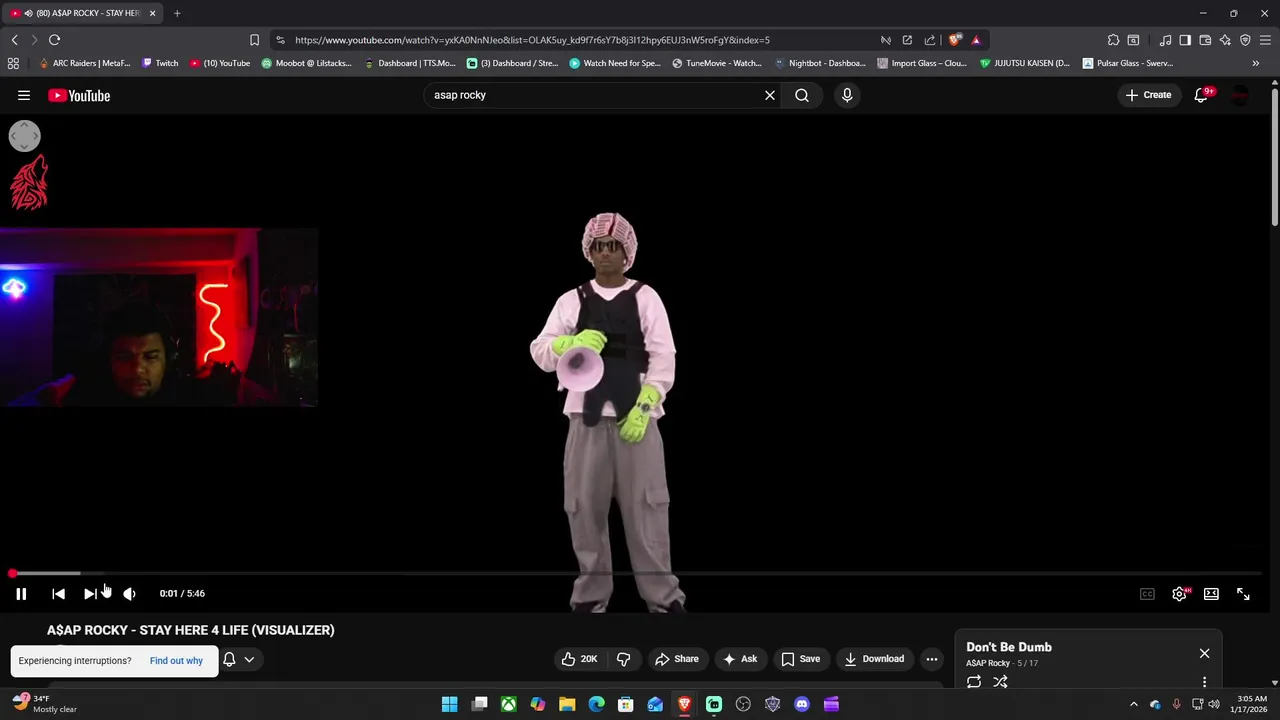This screenshot has width=1280, height=720.
Task: Go to previous video in playlist
Action: coord(58,594)
